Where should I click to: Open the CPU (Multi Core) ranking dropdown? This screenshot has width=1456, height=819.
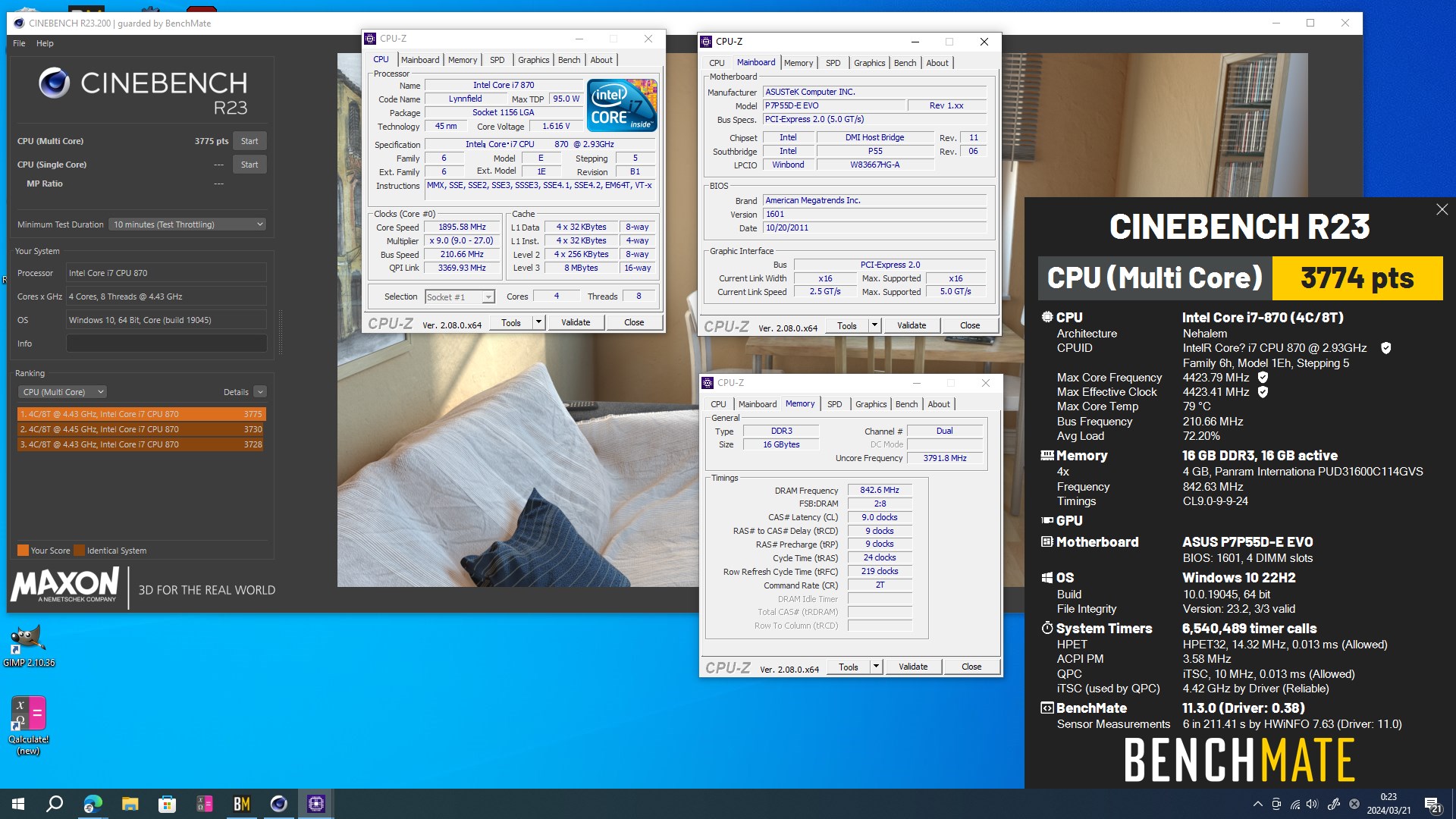tap(62, 392)
